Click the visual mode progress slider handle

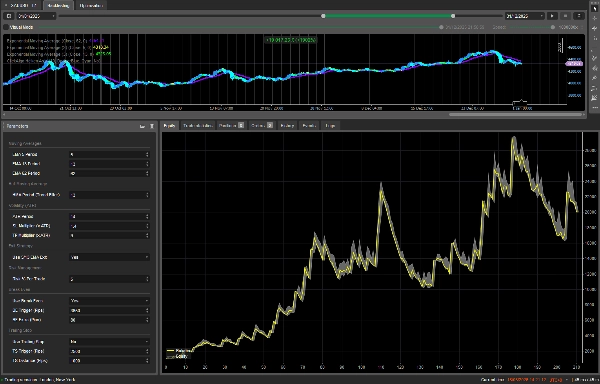[441, 27]
